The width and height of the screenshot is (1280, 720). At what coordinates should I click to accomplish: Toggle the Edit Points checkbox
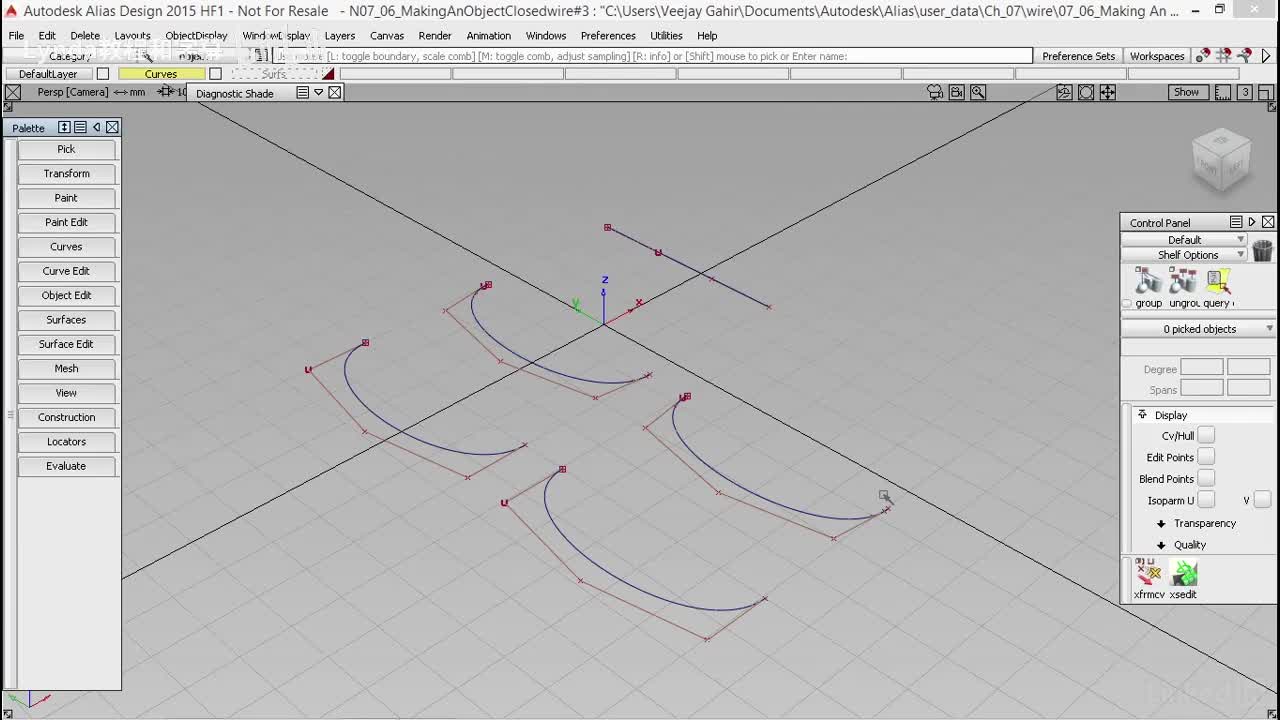(1206, 457)
